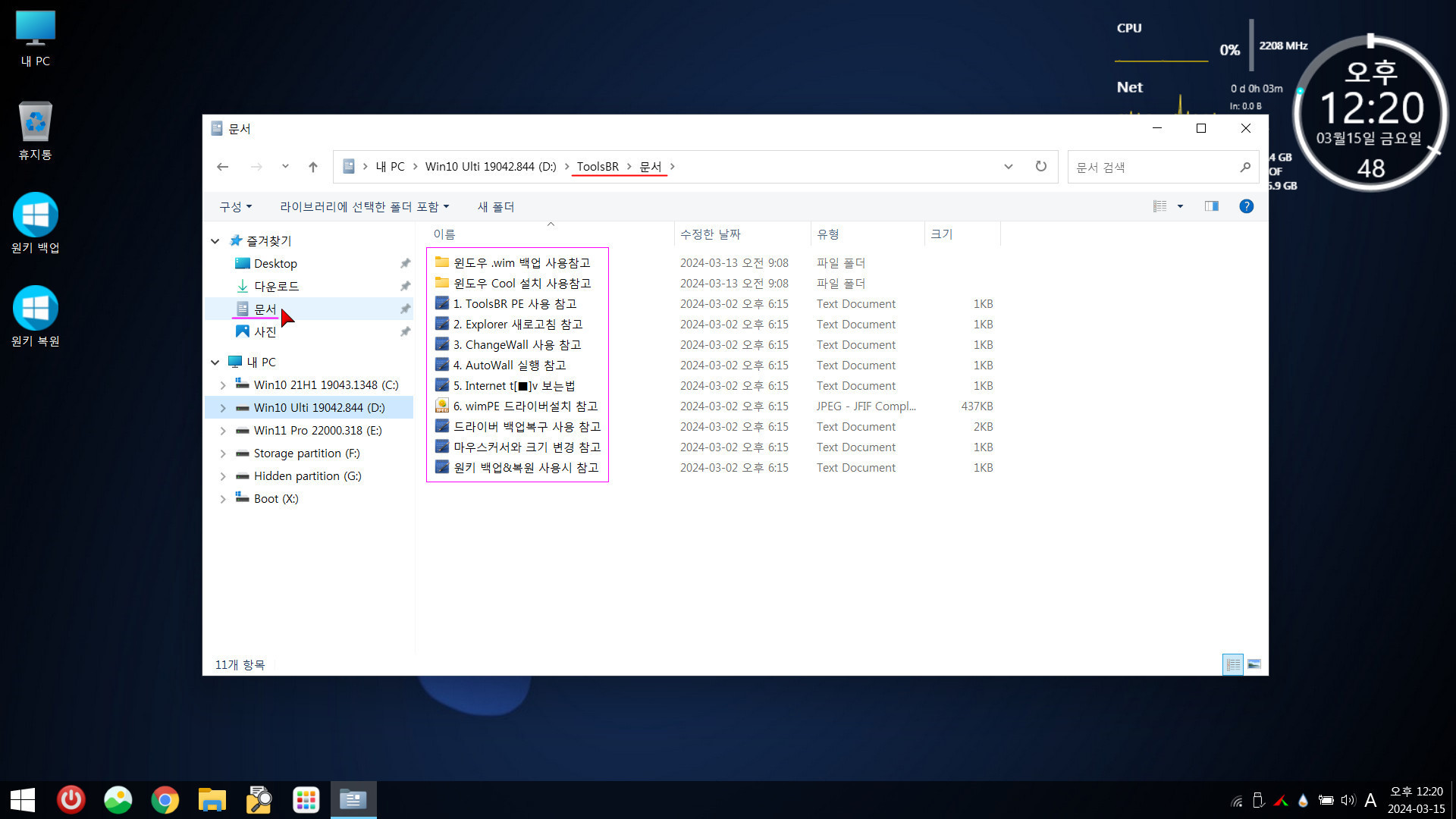
Task: Open the address bar history dropdown
Action: tap(1009, 167)
